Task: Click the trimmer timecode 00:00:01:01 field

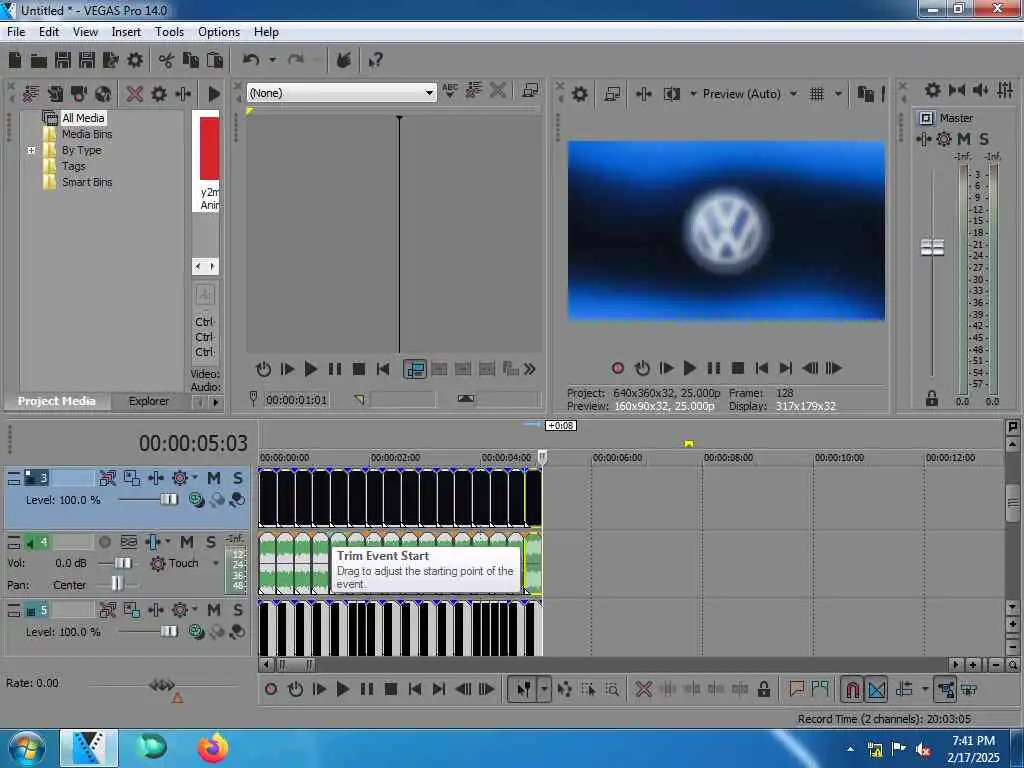Action: point(296,400)
